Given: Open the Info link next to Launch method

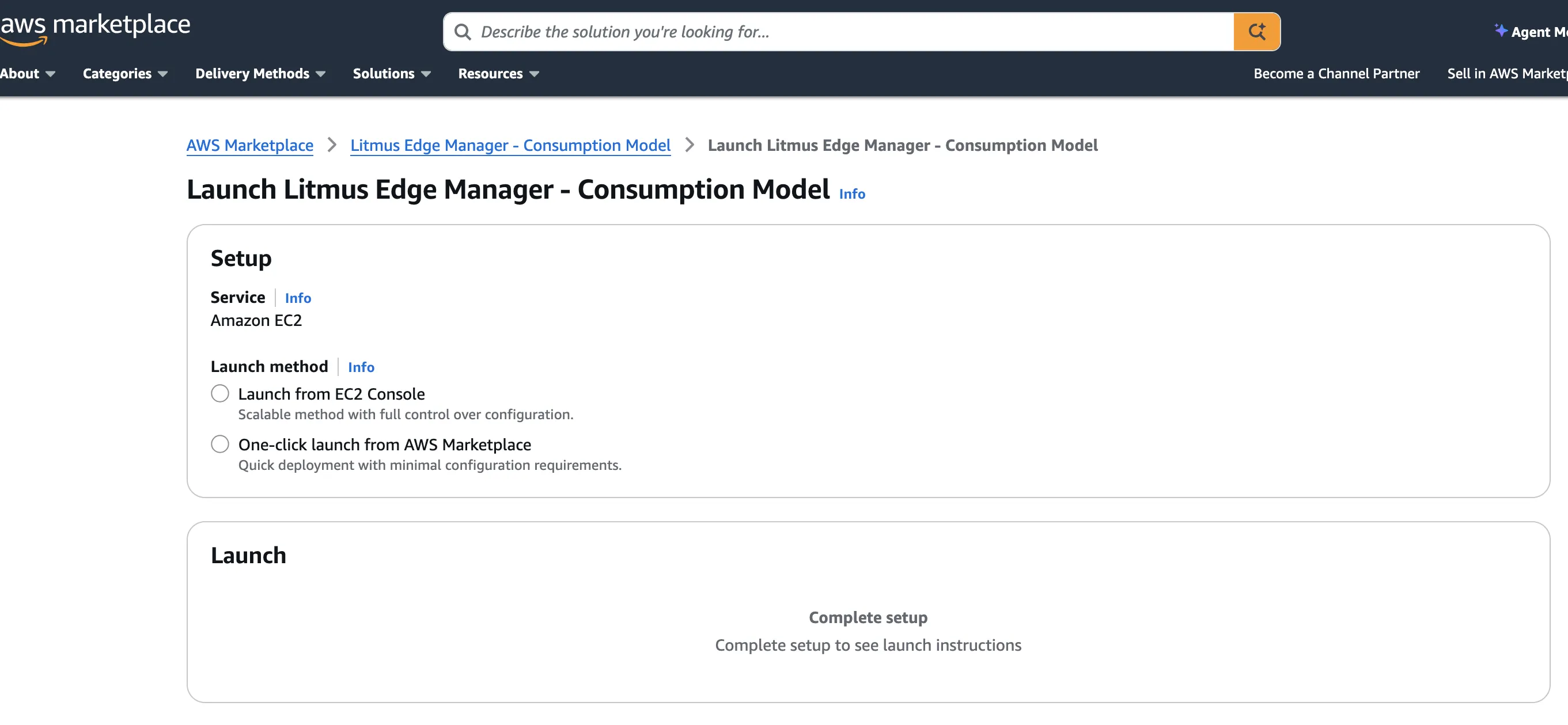Looking at the screenshot, I should pos(361,367).
